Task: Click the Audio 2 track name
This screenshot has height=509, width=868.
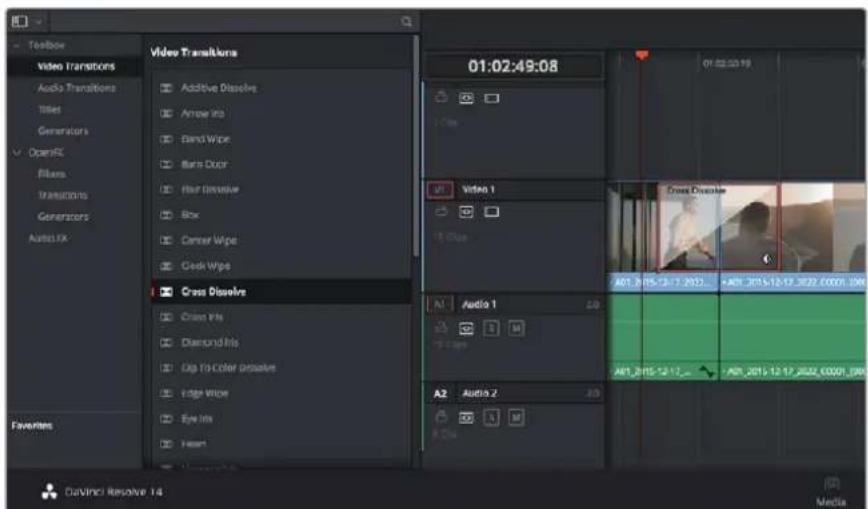Action: pyautogui.click(x=479, y=393)
